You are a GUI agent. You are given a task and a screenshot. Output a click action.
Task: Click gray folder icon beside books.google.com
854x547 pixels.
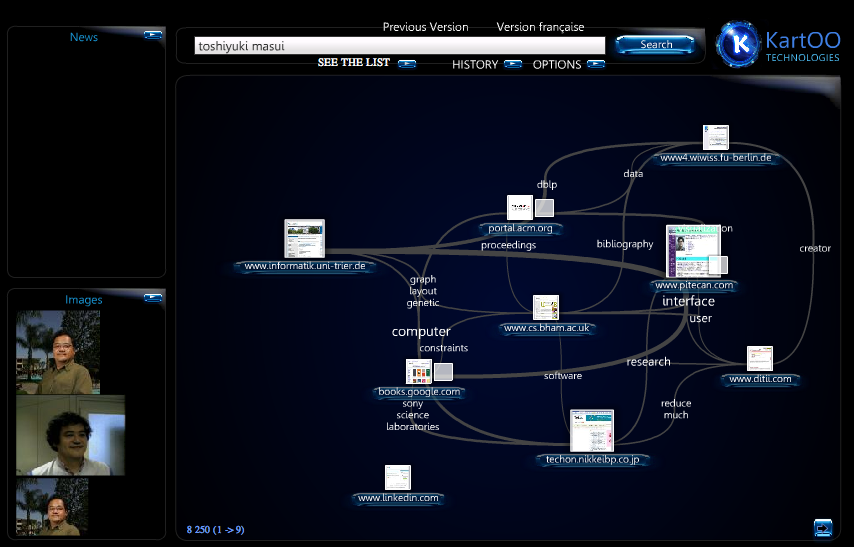(x=443, y=372)
